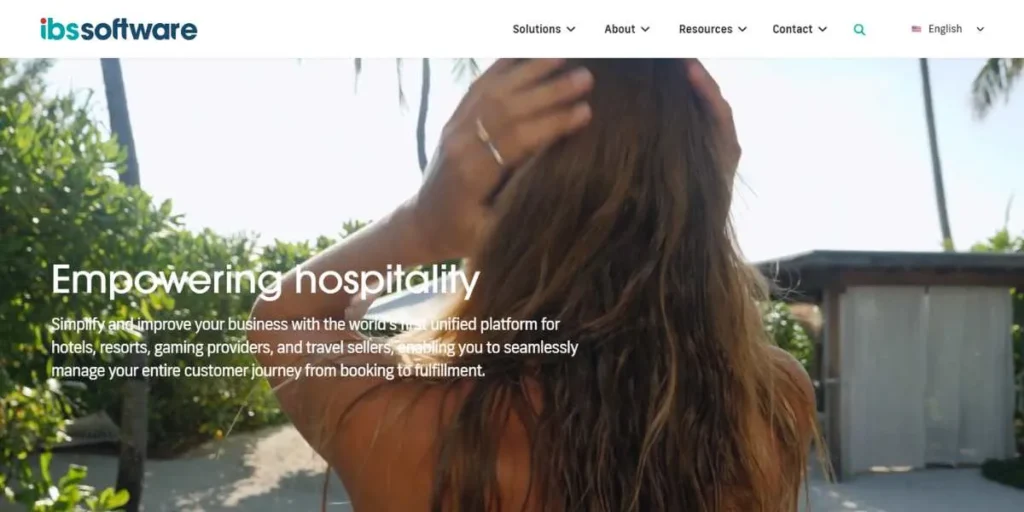The height and width of the screenshot is (512, 1024).
Task: Click the green foliage in the hero image
Action: click(x=72, y=196)
